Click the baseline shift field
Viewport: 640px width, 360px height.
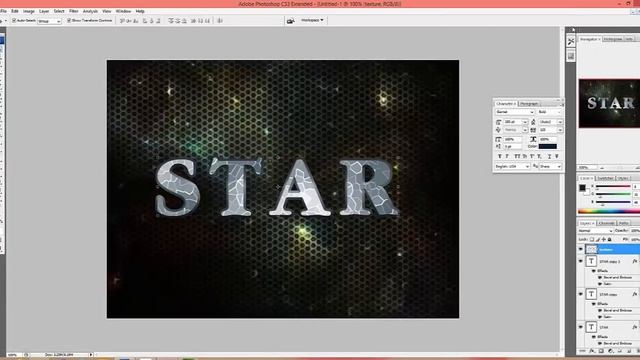[x=512, y=146]
